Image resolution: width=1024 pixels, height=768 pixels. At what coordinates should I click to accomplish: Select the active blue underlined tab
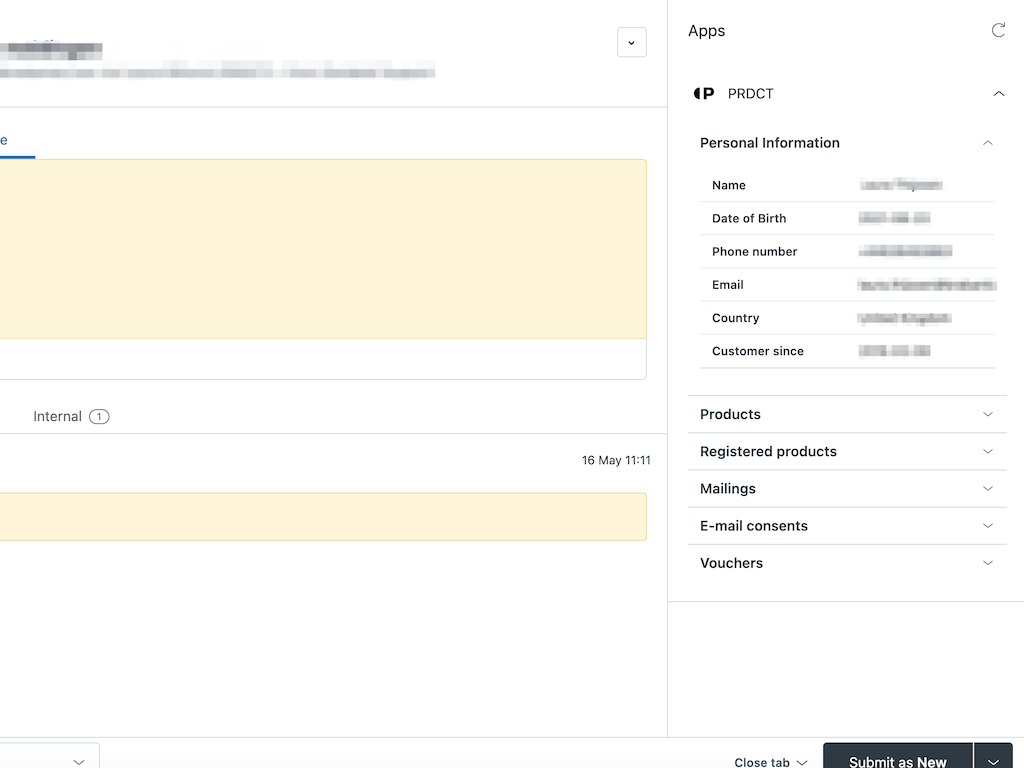coord(10,141)
